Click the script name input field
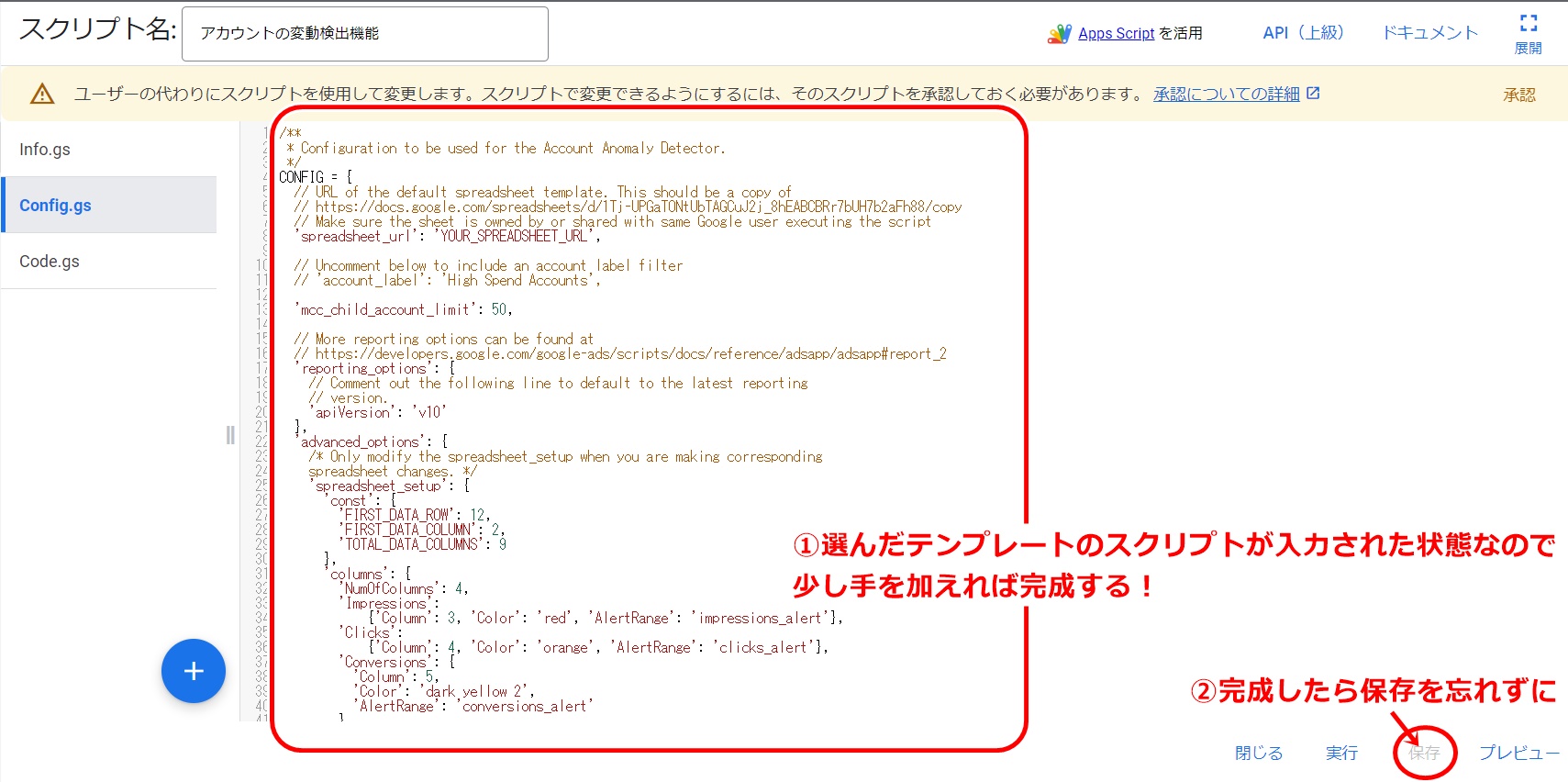1568x782 pixels. pyautogui.click(x=364, y=34)
